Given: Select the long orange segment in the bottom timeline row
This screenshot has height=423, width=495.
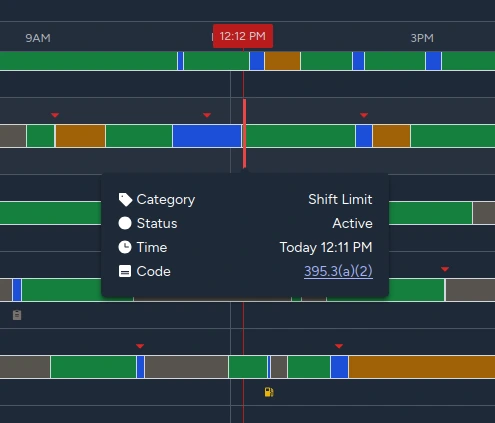Looking at the screenshot, I should pyautogui.click(x=422, y=367).
